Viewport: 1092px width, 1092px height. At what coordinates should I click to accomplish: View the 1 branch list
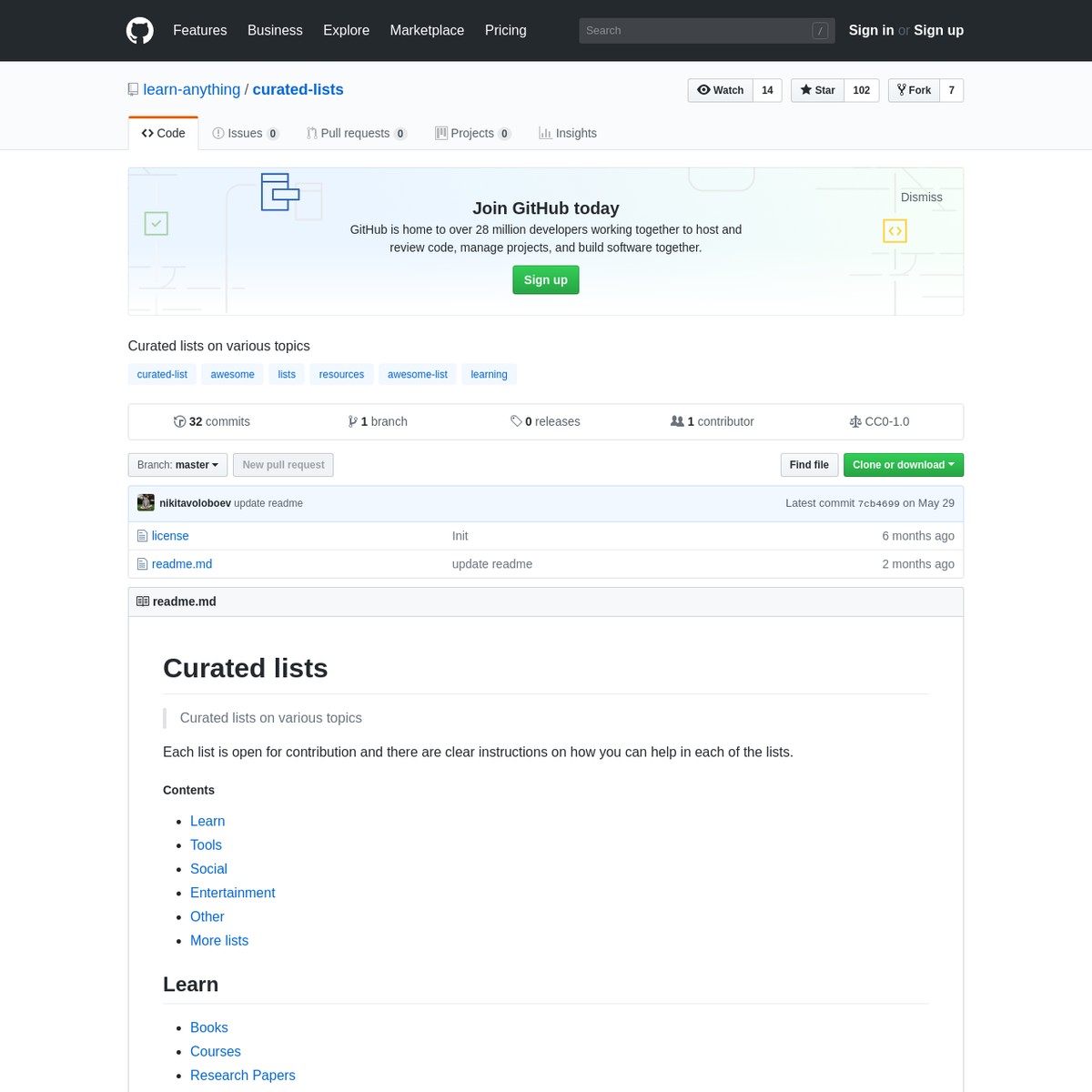pos(378,421)
